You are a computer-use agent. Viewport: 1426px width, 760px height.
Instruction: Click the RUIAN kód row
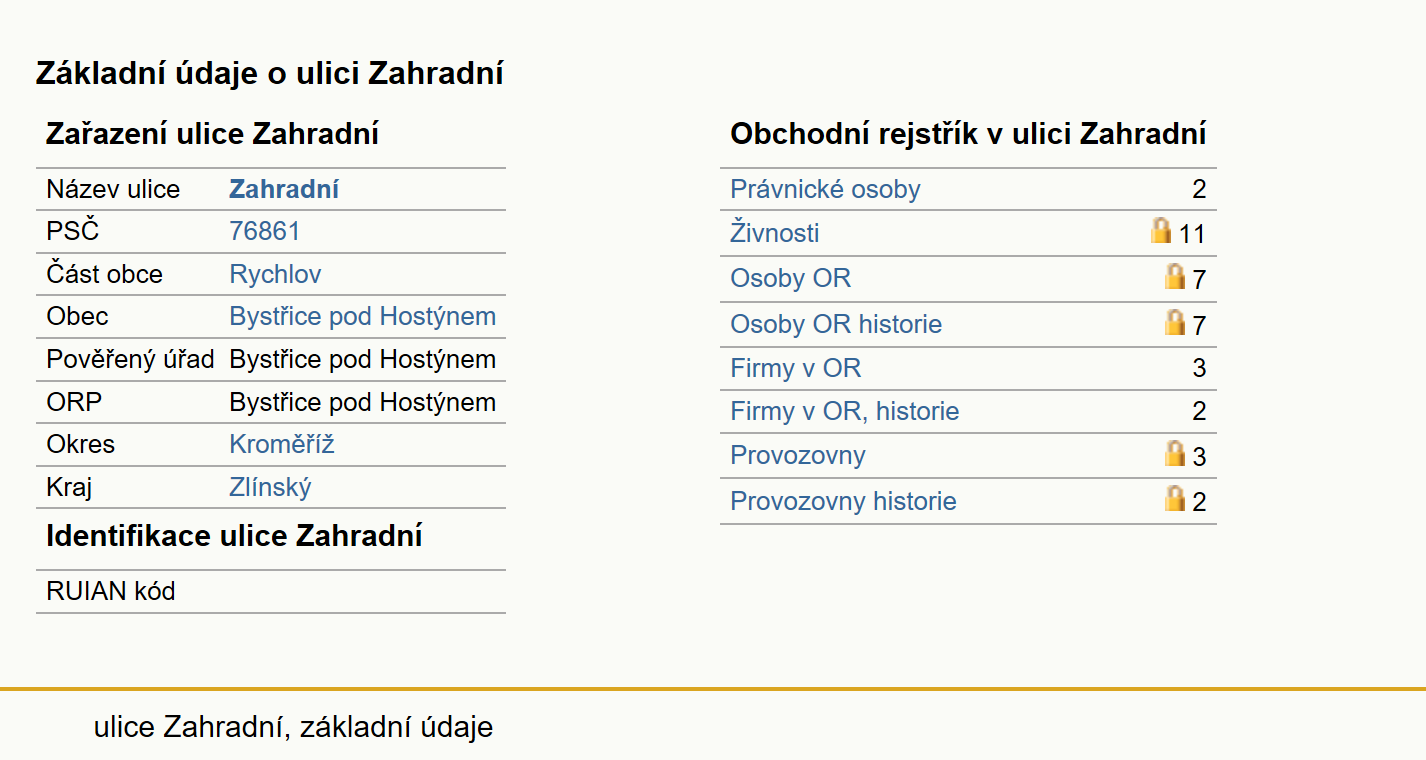click(x=271, y=591)
